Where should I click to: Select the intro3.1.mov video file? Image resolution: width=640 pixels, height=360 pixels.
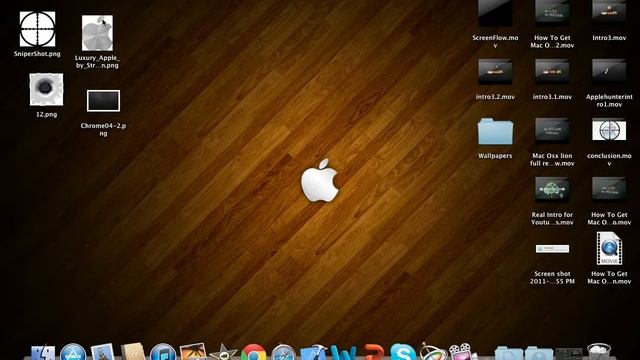[x=552, y=72]
